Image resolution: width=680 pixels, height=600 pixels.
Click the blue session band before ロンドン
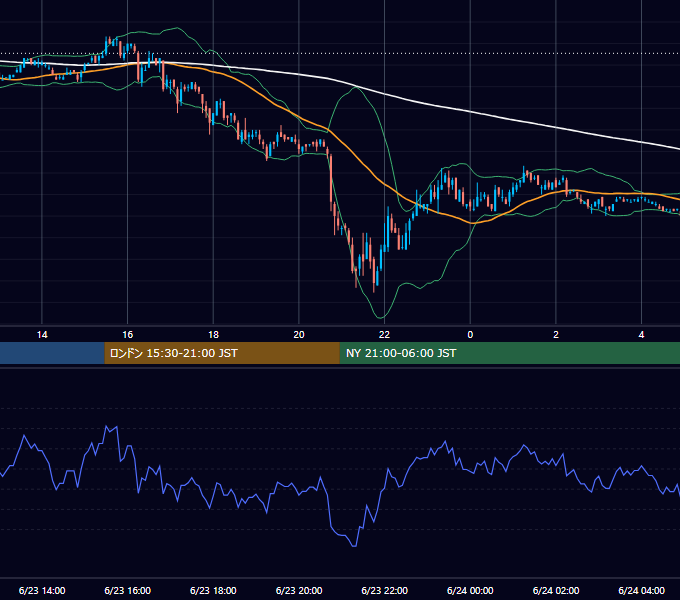(52, 353)
